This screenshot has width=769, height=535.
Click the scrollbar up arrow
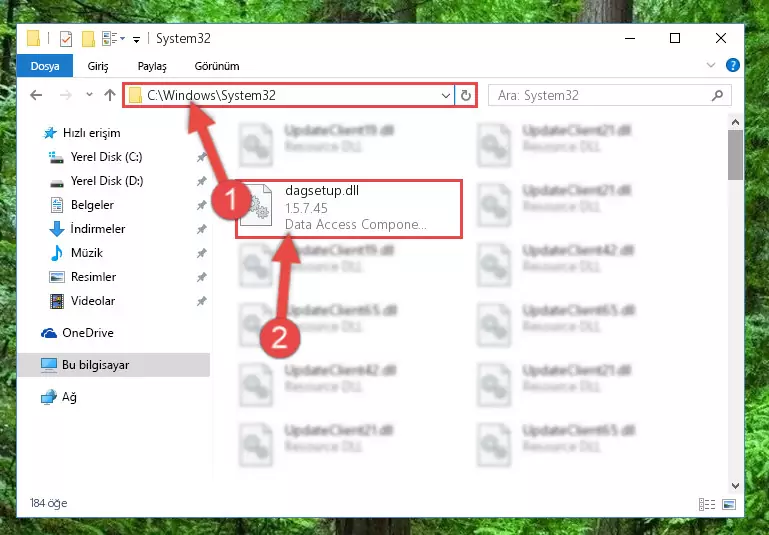(x=735, y=122)
